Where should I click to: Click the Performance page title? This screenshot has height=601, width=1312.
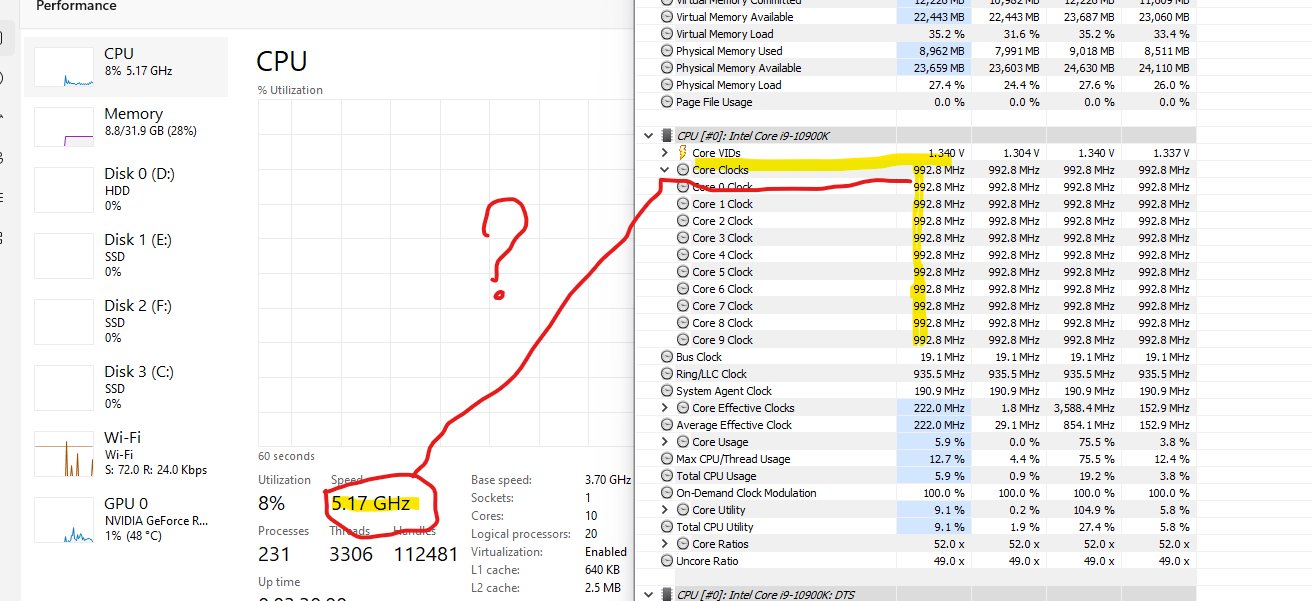76,6
